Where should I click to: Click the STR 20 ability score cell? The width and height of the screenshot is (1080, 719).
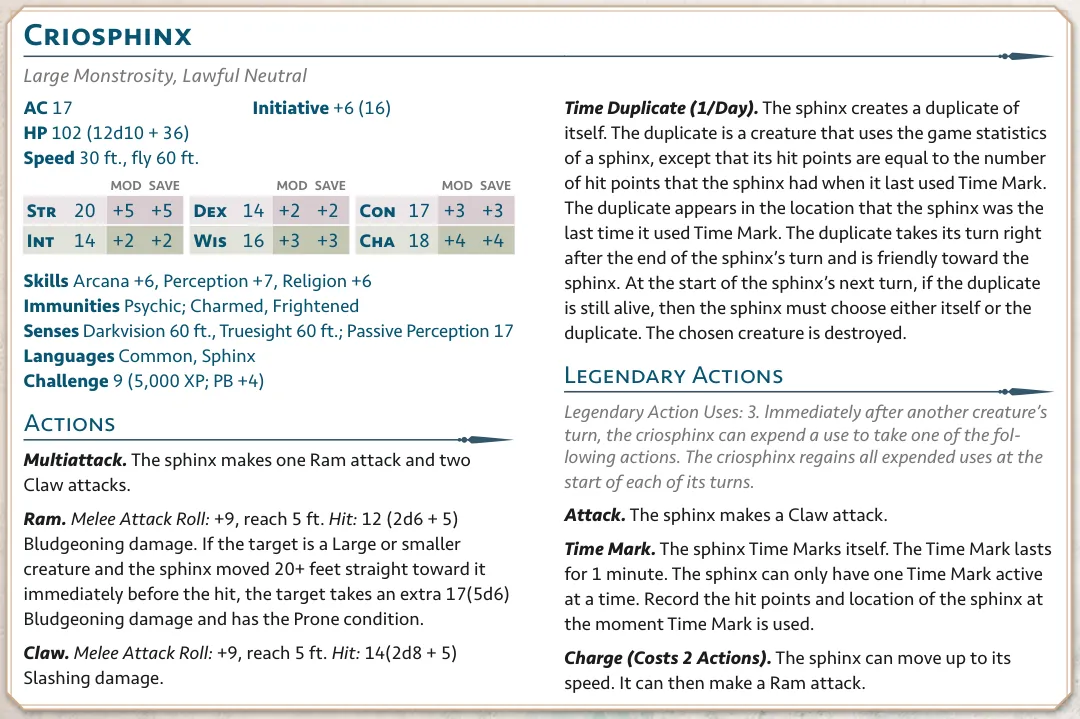click(x=61, y=211)
